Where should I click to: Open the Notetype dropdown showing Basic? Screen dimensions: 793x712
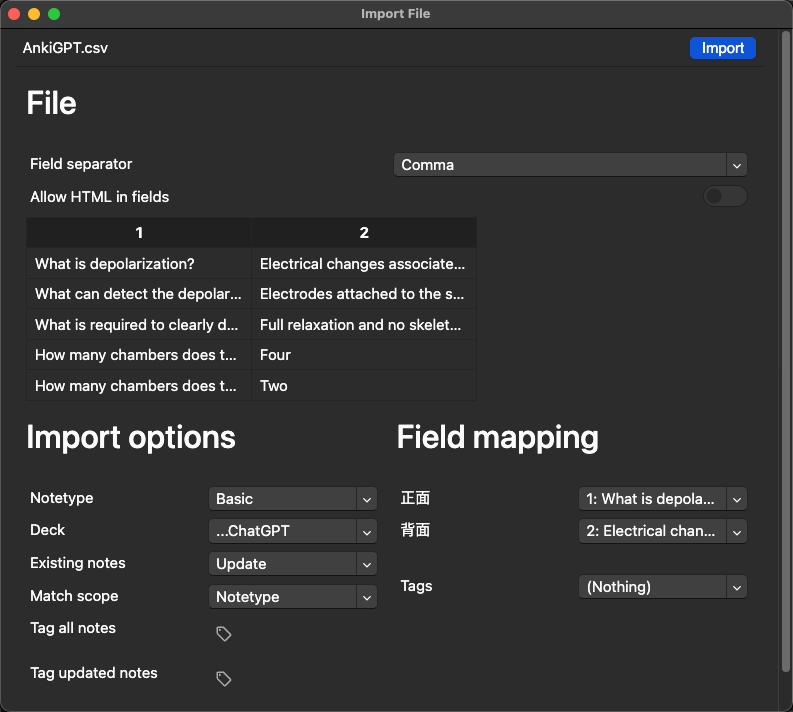[x=292, y=499]
